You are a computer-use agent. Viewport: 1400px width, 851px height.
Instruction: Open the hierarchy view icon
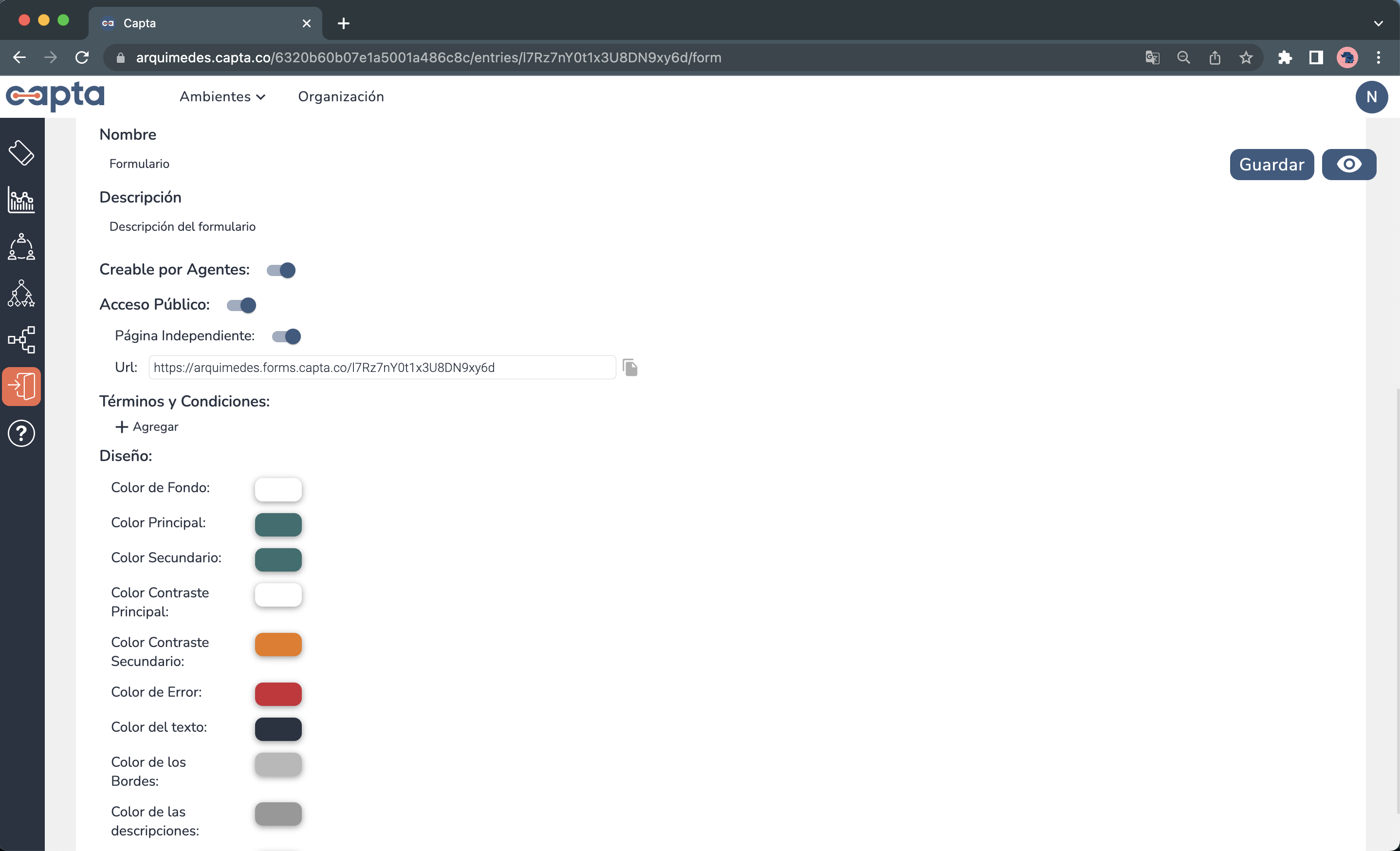click(x=21, y=294)
